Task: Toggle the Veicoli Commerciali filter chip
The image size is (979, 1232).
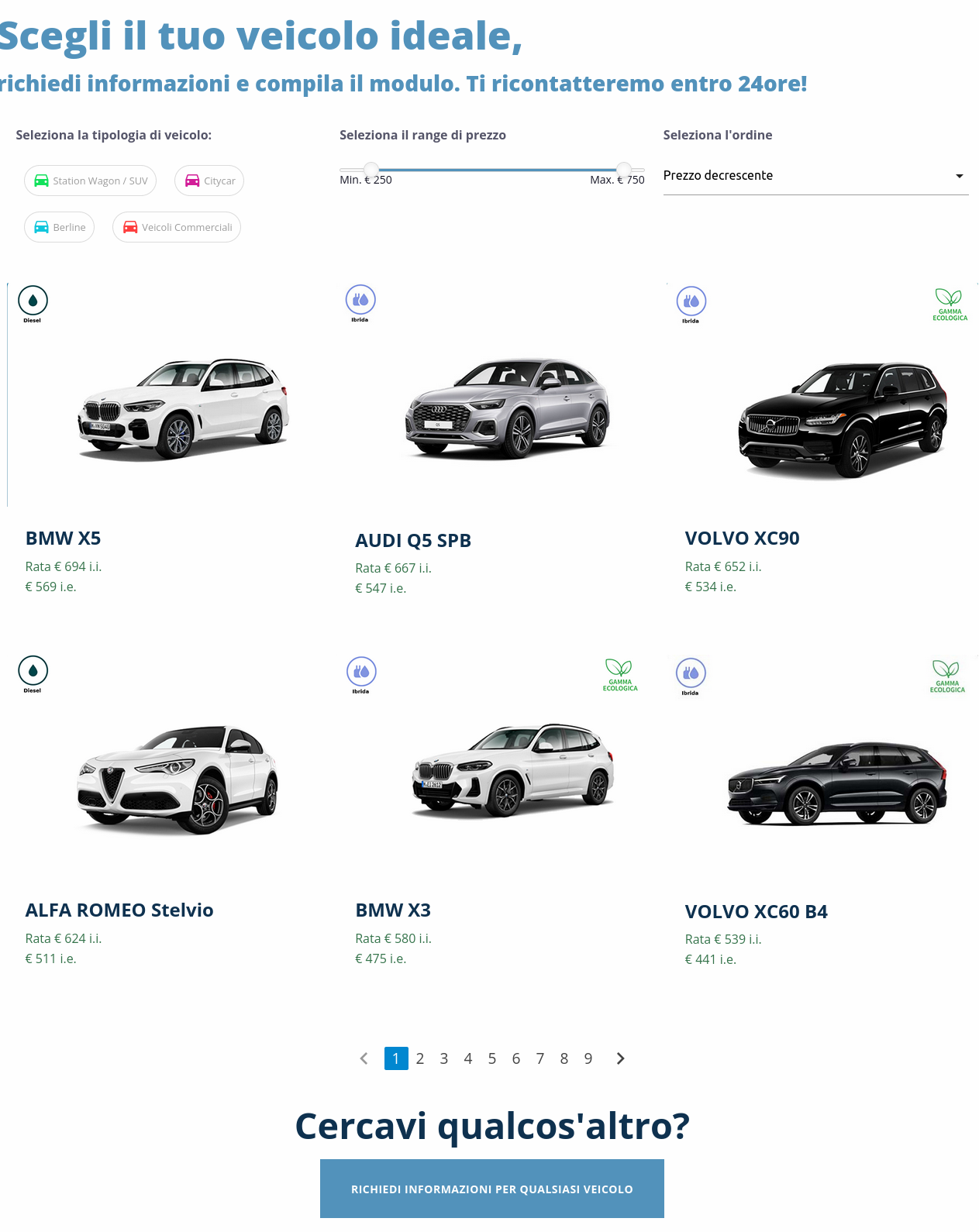Action: tap(177, 227)
